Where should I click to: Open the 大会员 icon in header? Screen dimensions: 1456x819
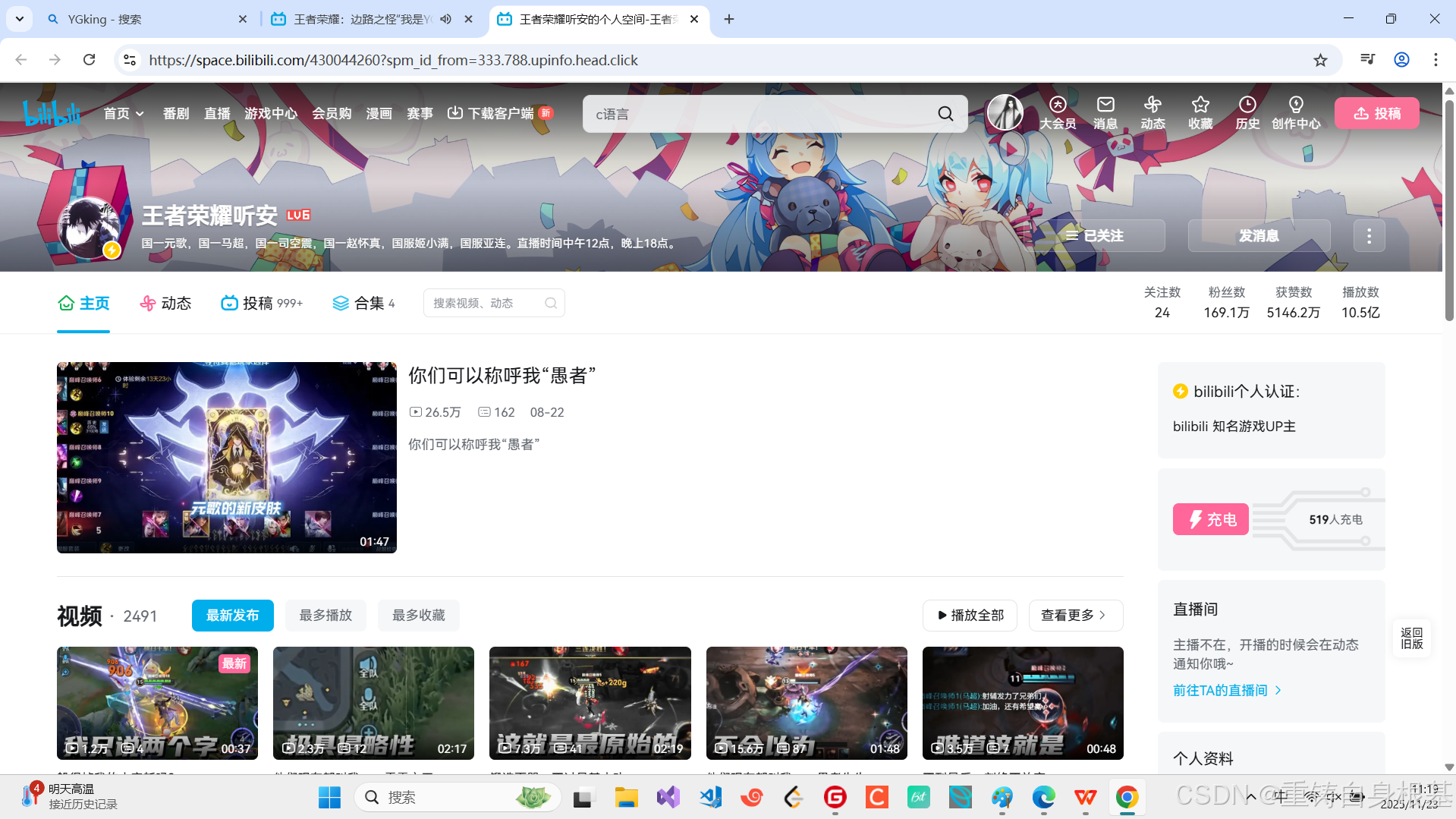pos(1058,113)
